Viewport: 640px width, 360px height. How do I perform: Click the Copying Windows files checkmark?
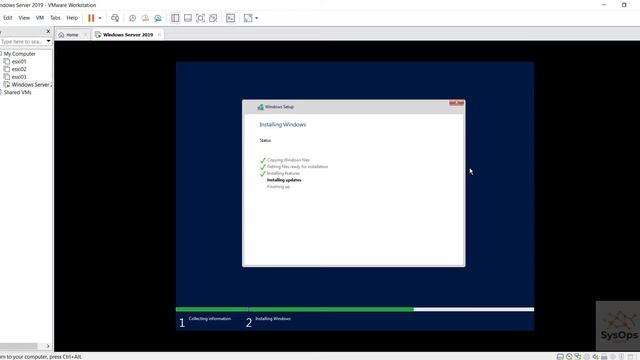pos(263,160)
